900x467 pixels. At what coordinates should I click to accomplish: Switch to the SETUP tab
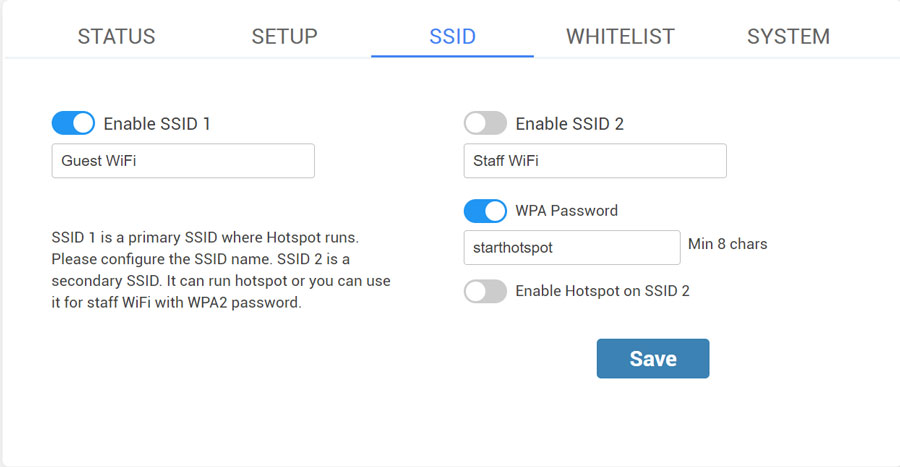[284, 37]
